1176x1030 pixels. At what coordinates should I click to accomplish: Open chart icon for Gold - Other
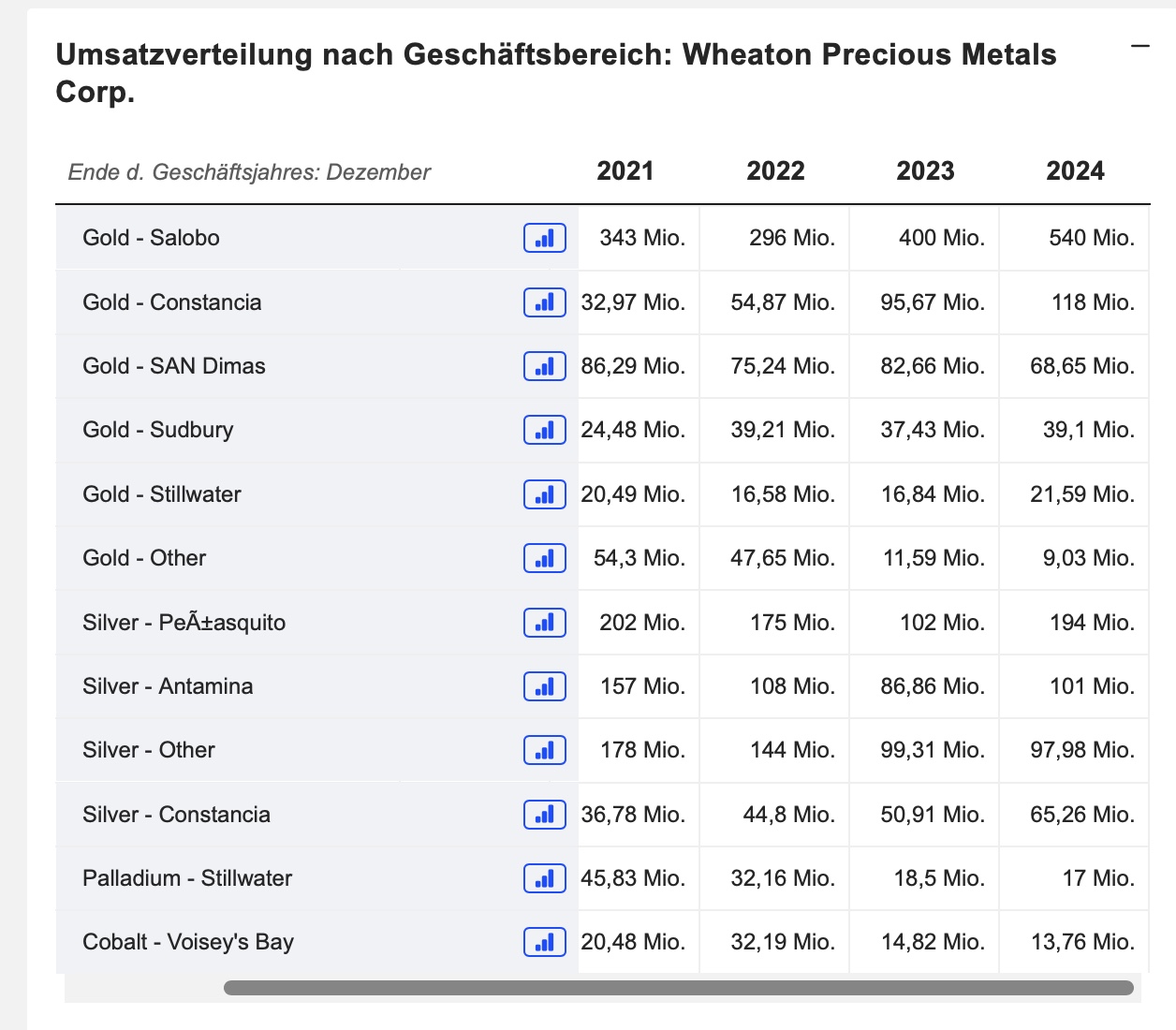(545, 558)
